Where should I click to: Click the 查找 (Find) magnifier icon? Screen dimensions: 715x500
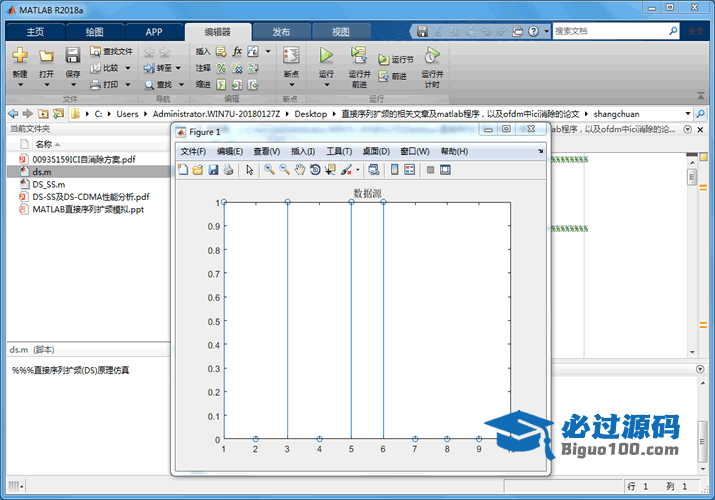point(149,85)
